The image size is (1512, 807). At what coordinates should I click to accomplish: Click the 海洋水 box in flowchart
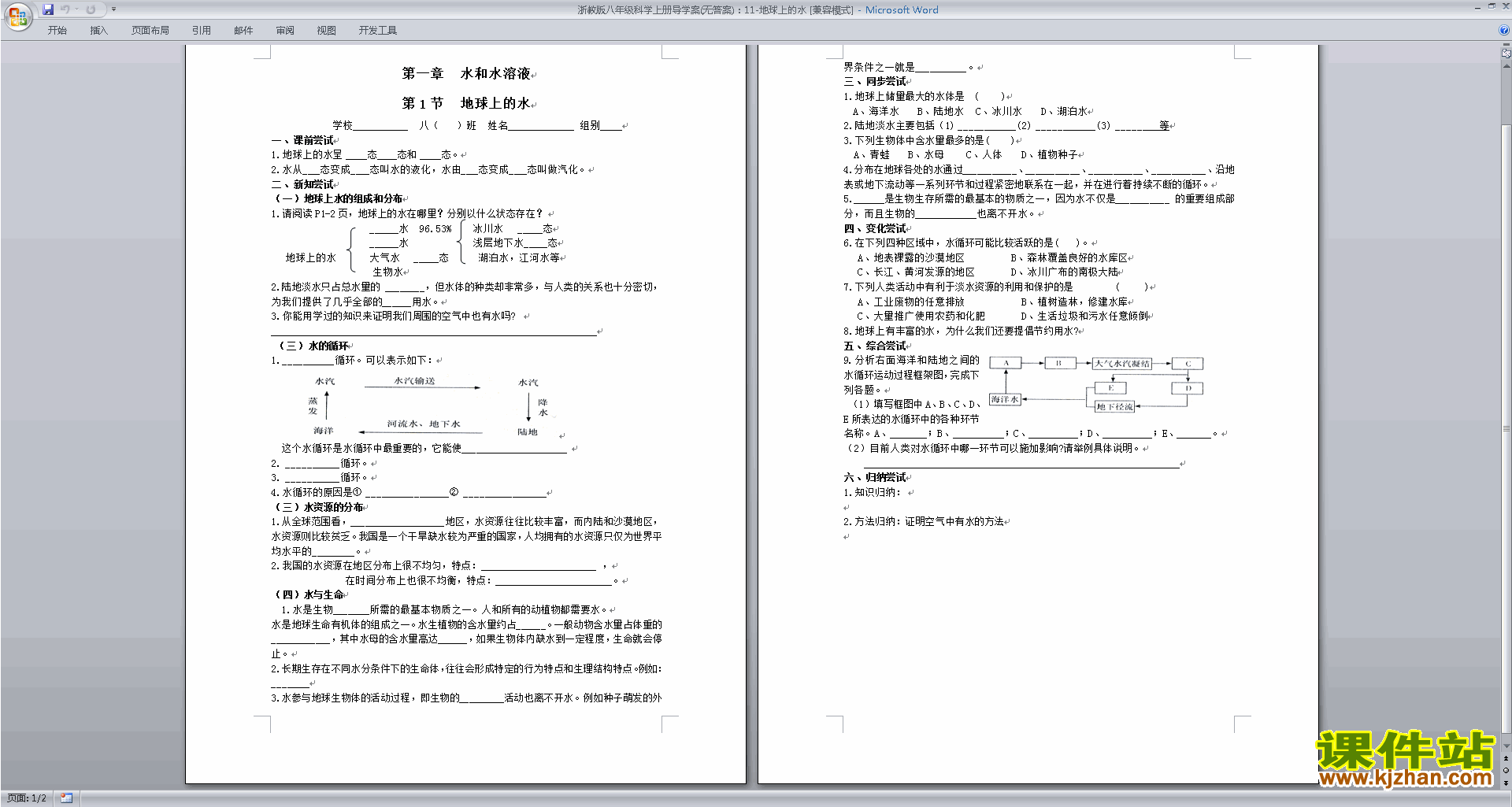pos(1005,399)
